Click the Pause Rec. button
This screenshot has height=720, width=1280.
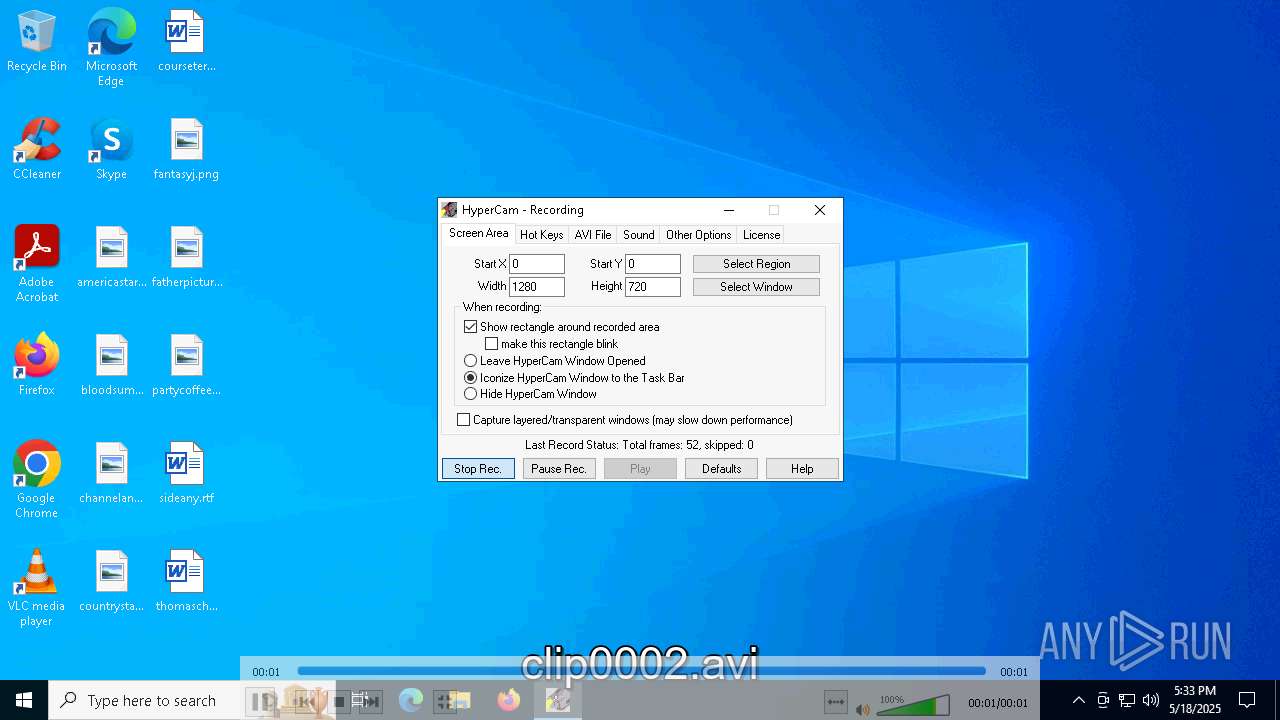(559, 469)
